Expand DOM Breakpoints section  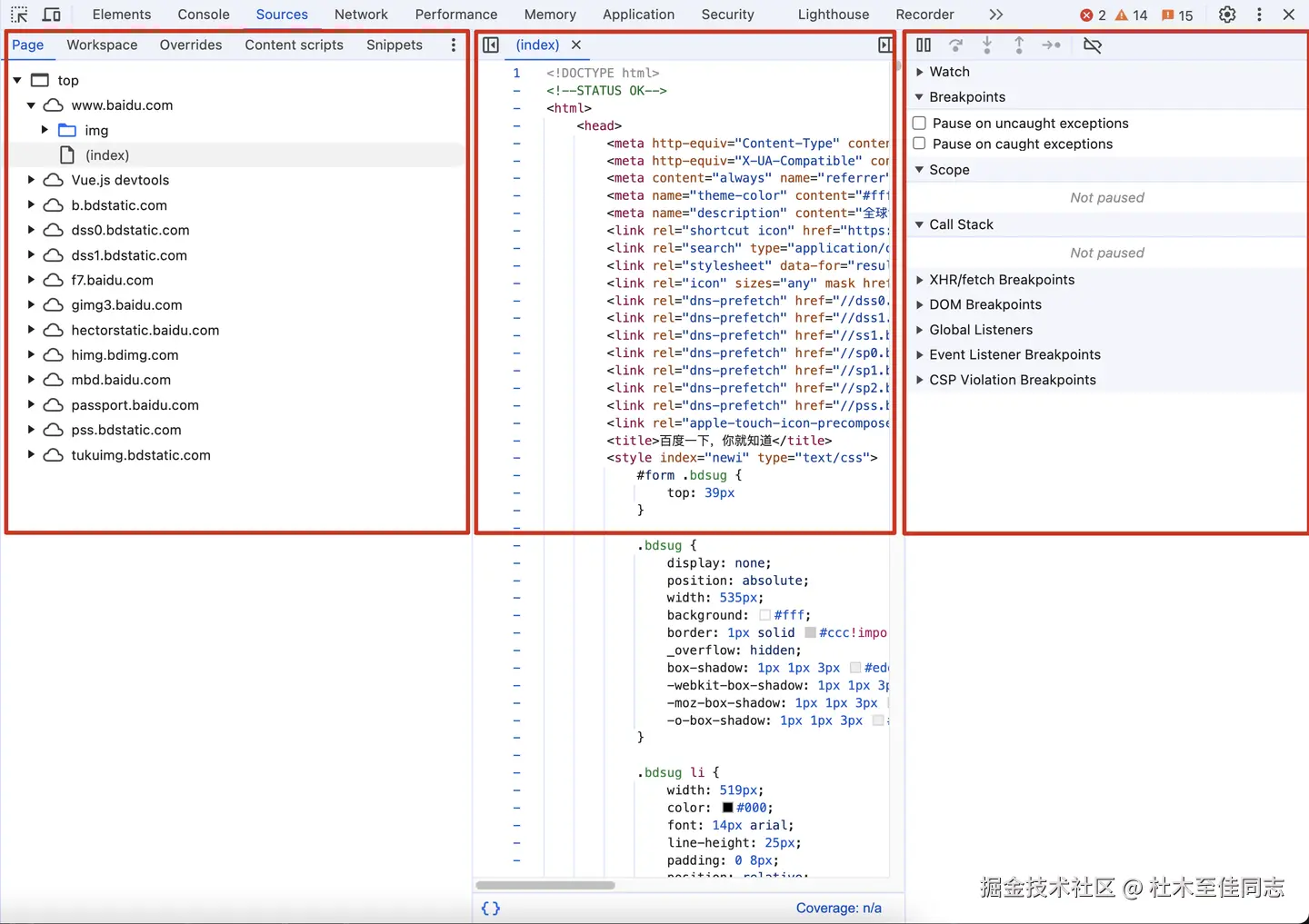click(919, 304)
